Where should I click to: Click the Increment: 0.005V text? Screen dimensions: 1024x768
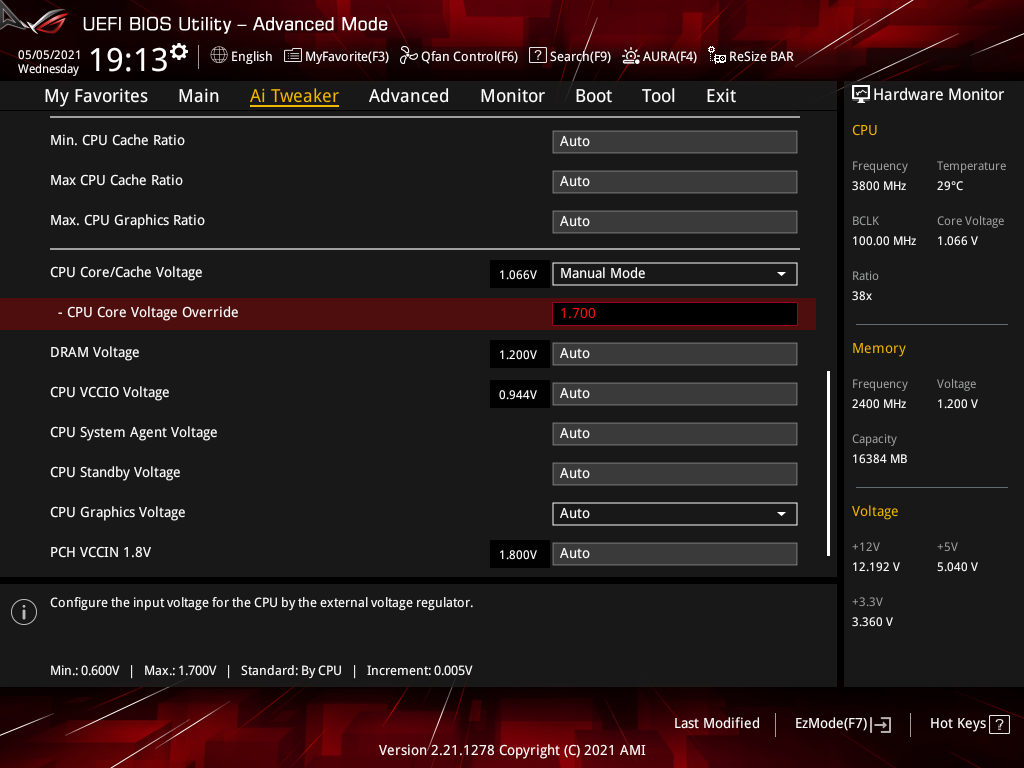click(x=419, y=670)
